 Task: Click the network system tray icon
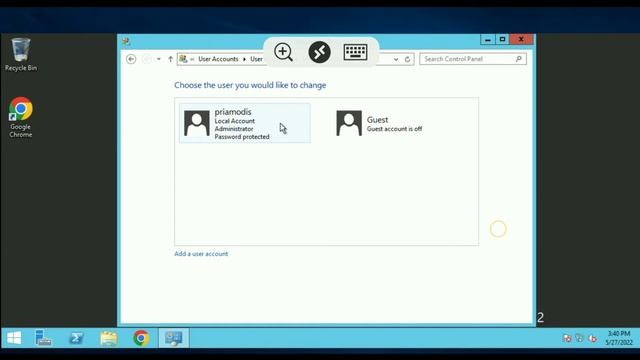coord(580,338)
